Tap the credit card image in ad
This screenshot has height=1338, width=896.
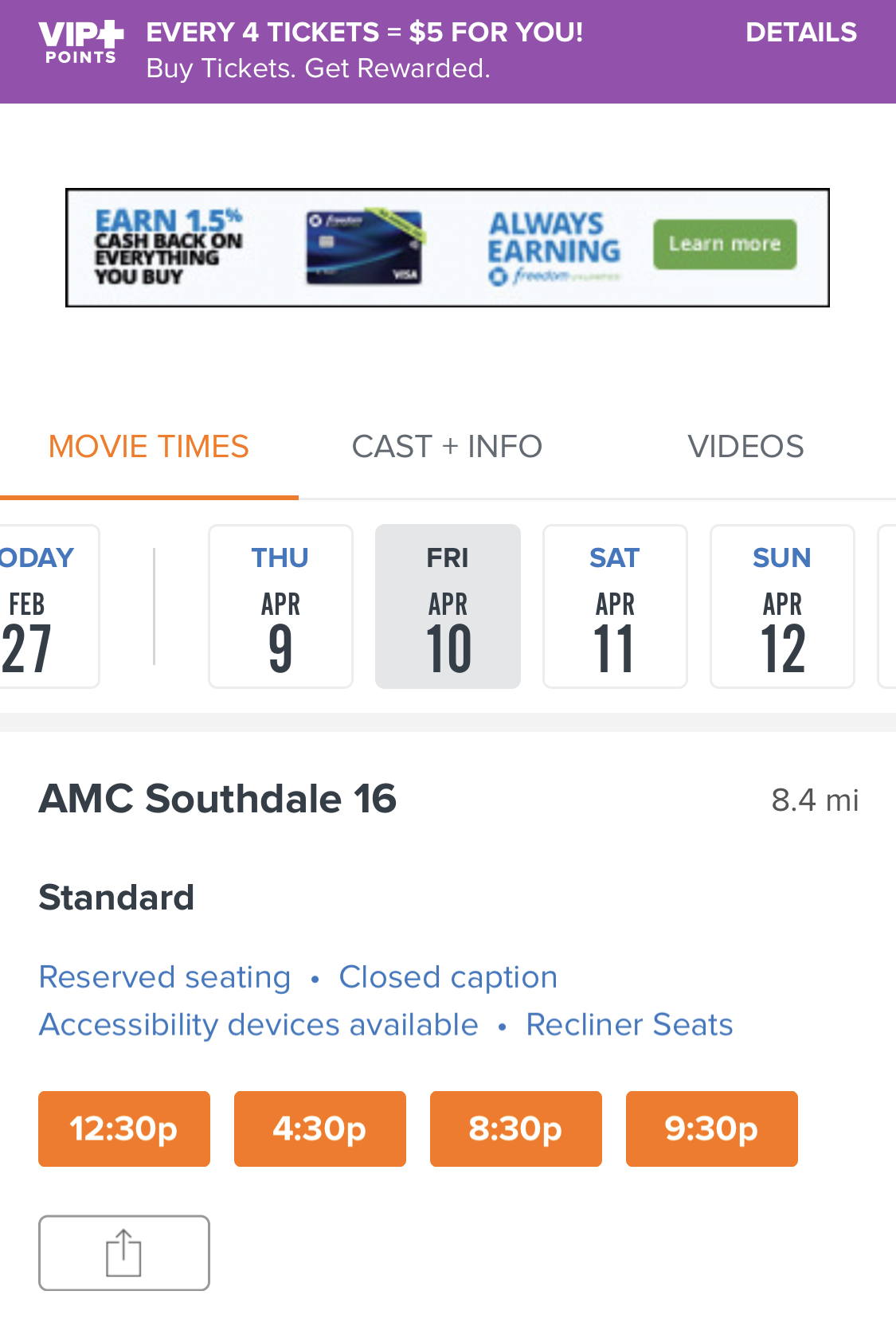coord(365,248)
